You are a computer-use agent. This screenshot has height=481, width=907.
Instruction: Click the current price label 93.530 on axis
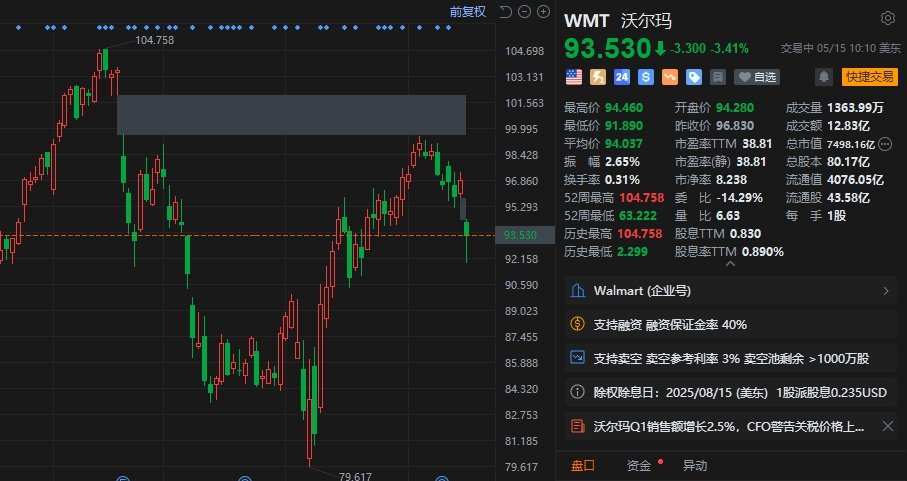click(x=521, y=235)
